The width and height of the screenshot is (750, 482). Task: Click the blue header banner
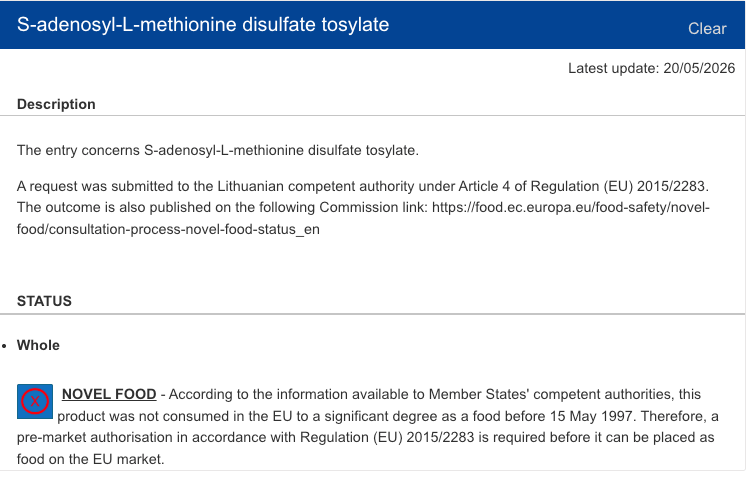372,25
